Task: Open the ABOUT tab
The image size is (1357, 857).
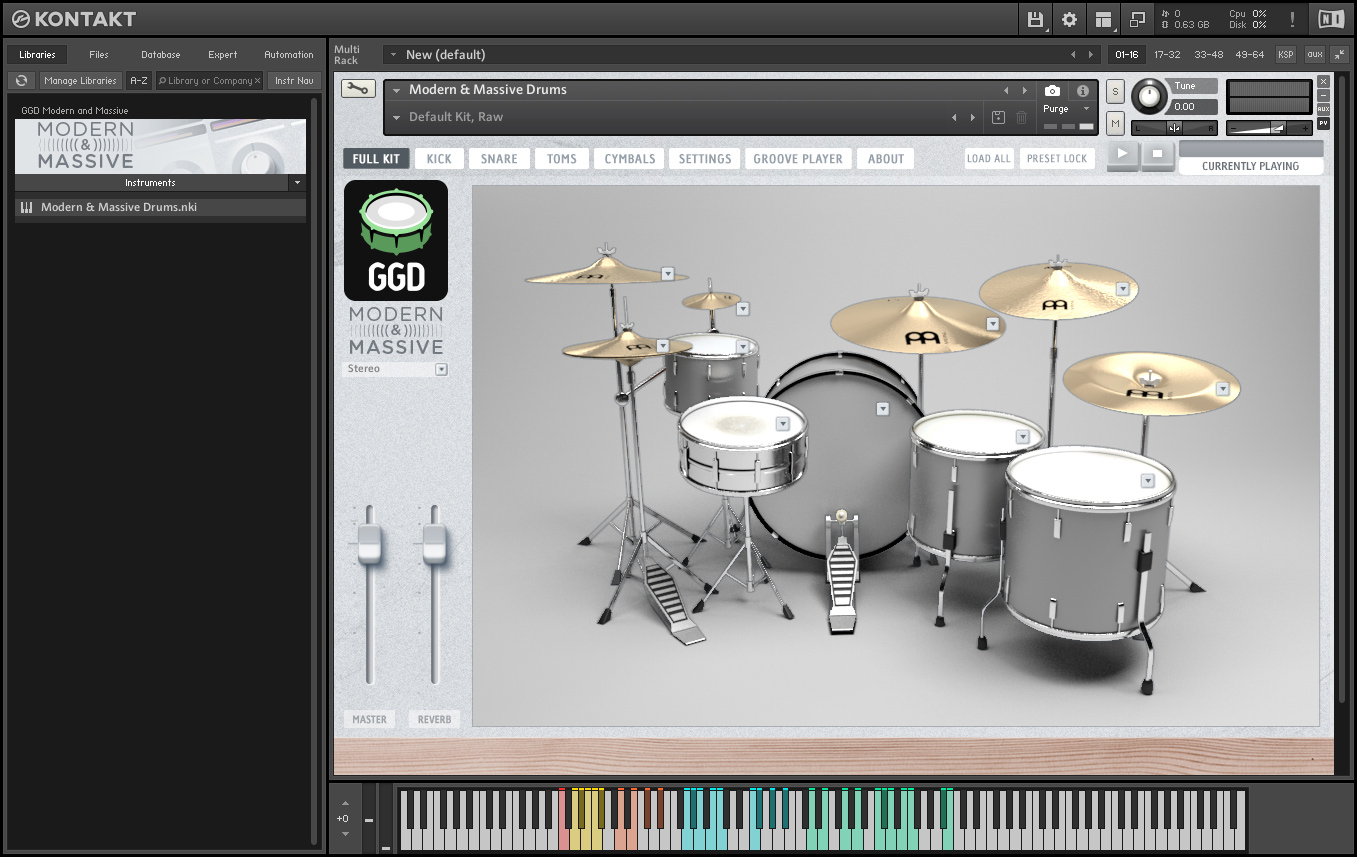Action: [886, 158]
